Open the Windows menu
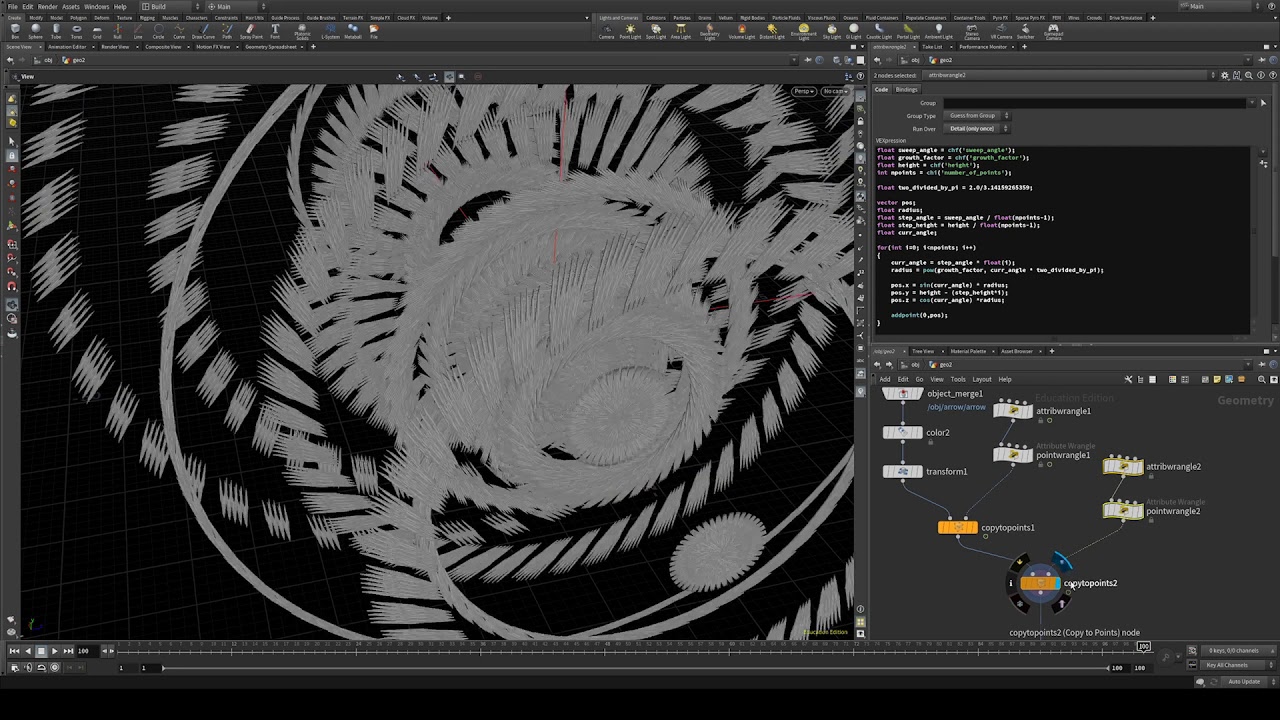The width and height of the screenshot is (1280, 720). (96, 6)
